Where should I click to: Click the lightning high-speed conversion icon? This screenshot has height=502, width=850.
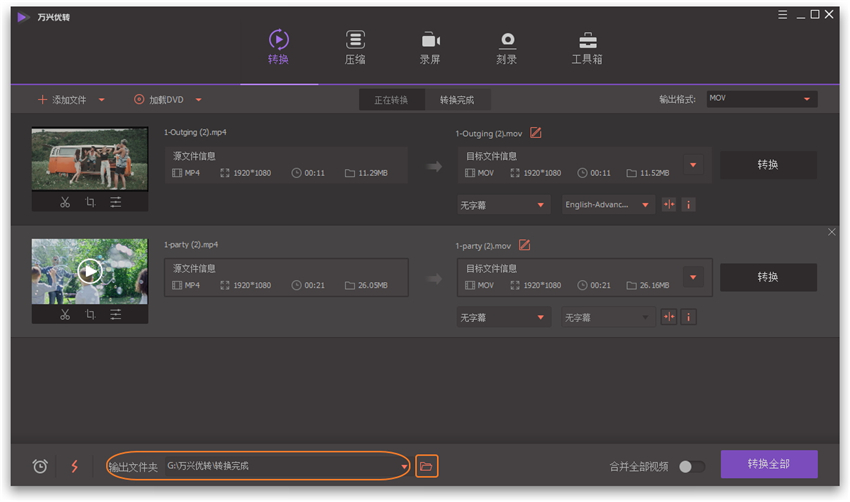point(74,466)
